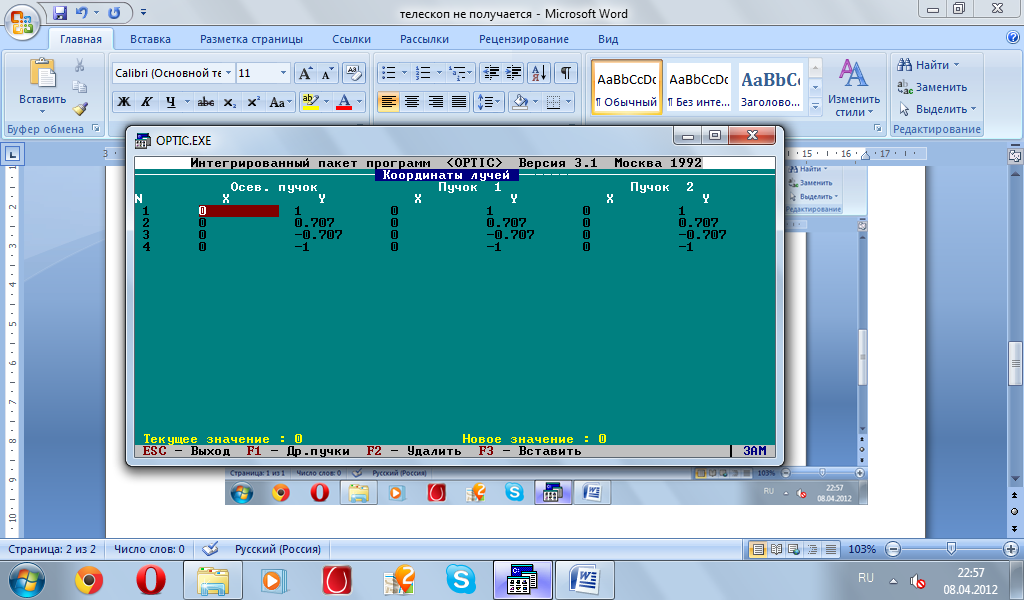Select highlighted X cell in OPTIC row 1
This screenshot has height=600, width=1024.
239,211
